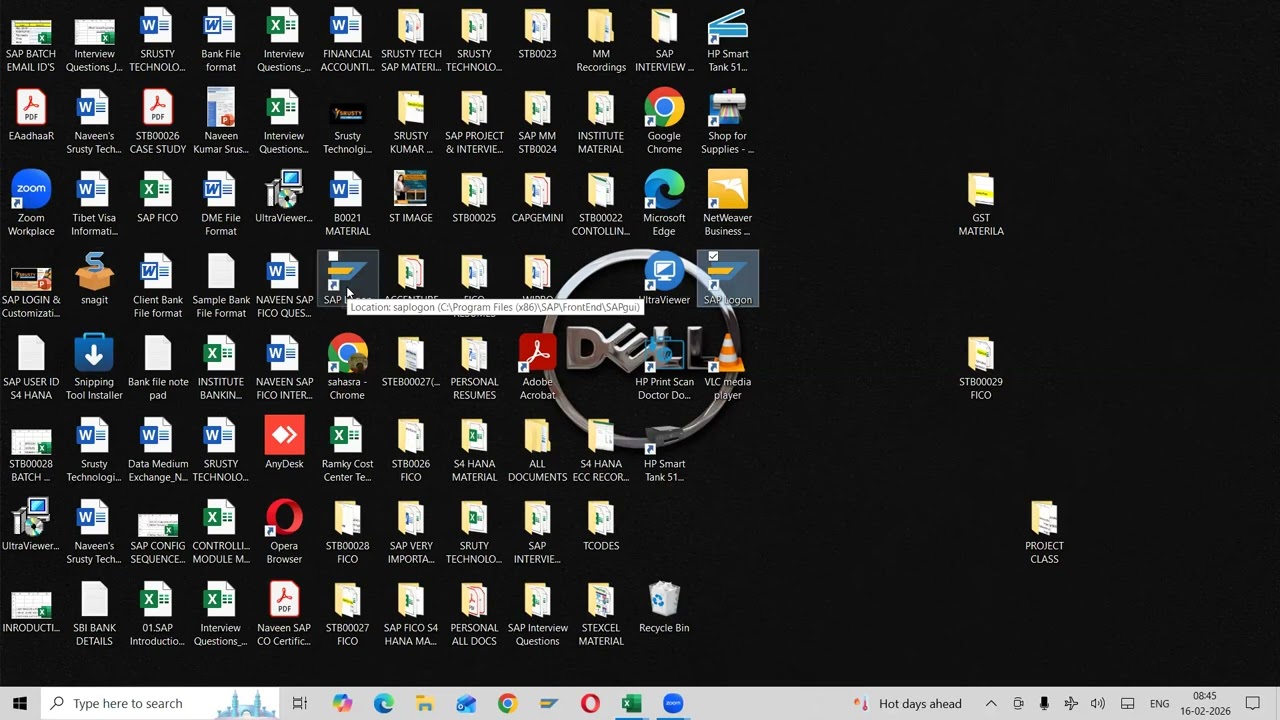Launch AnyDesk from desktop
This screenshot has width=1280, height=720.
tap(284, 444)
